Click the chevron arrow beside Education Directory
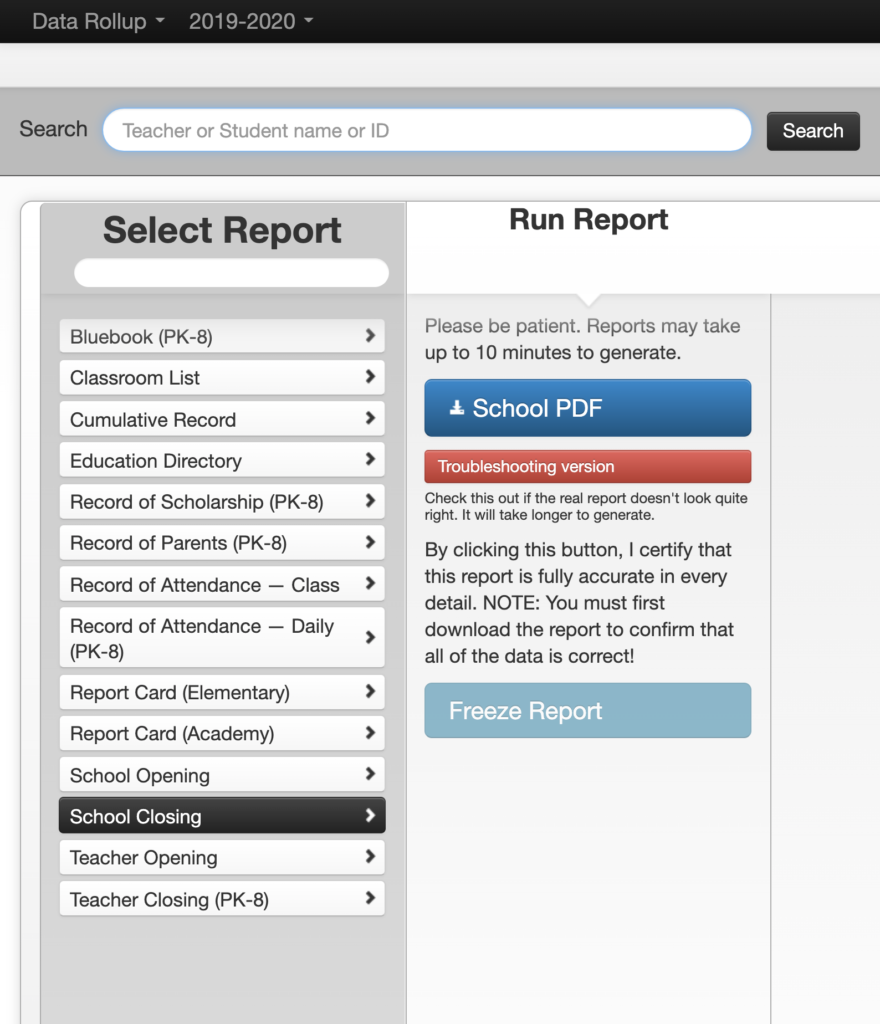This screenshot has width=880, height=1024. 370,460
